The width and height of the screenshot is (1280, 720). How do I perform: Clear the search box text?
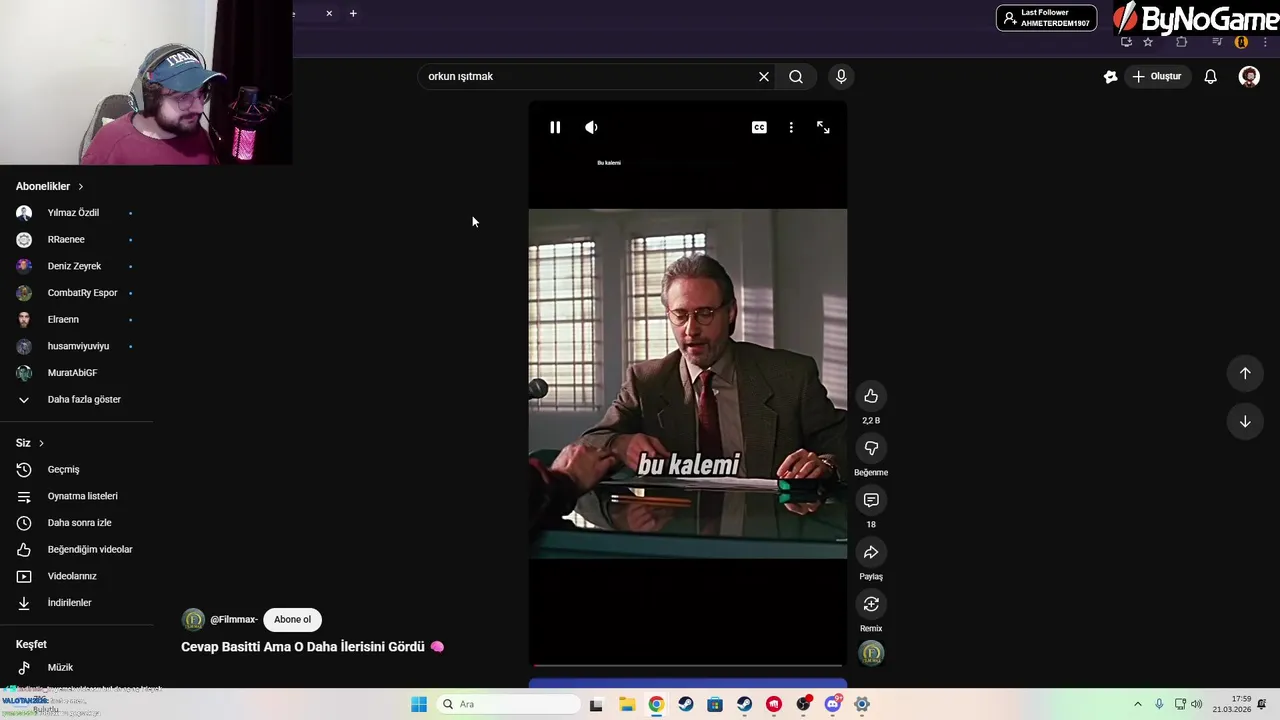[x=764, y=76]
